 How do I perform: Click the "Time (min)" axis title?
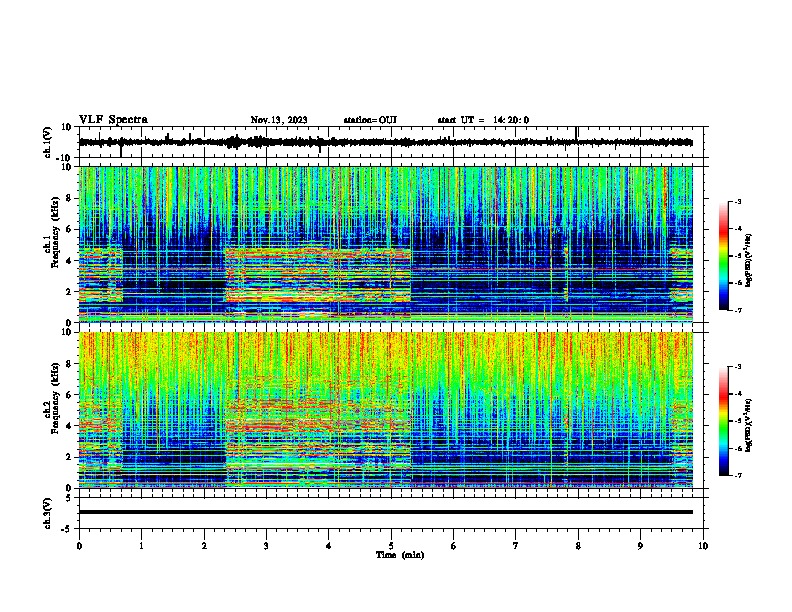tap(400, 555)
